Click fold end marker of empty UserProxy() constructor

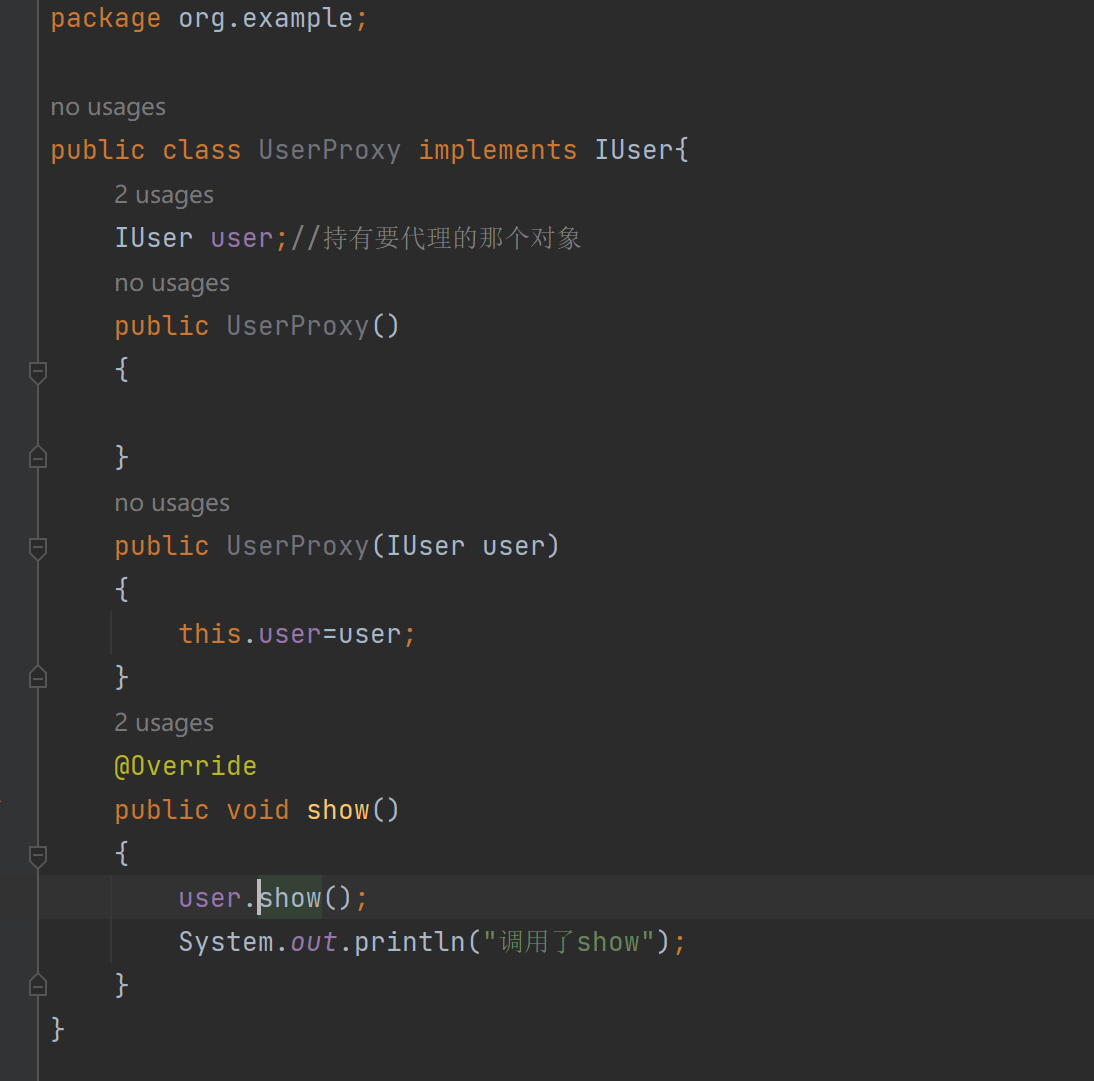coord(38,457)
